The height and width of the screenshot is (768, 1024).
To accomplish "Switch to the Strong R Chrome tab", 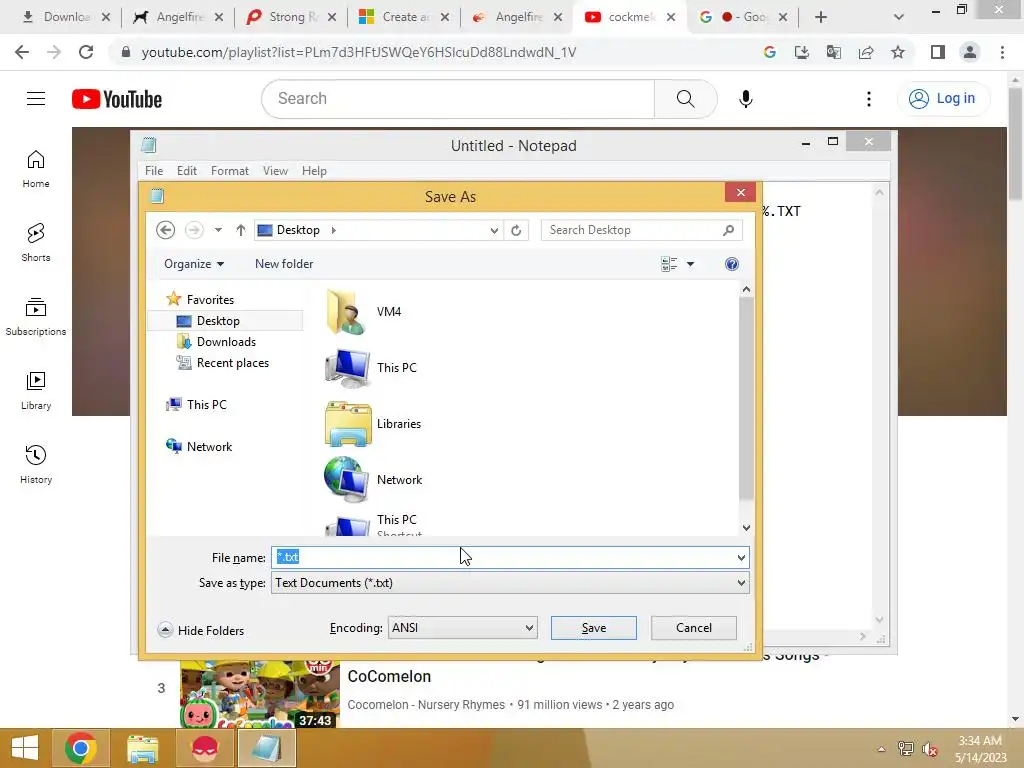I will (291, 17).
